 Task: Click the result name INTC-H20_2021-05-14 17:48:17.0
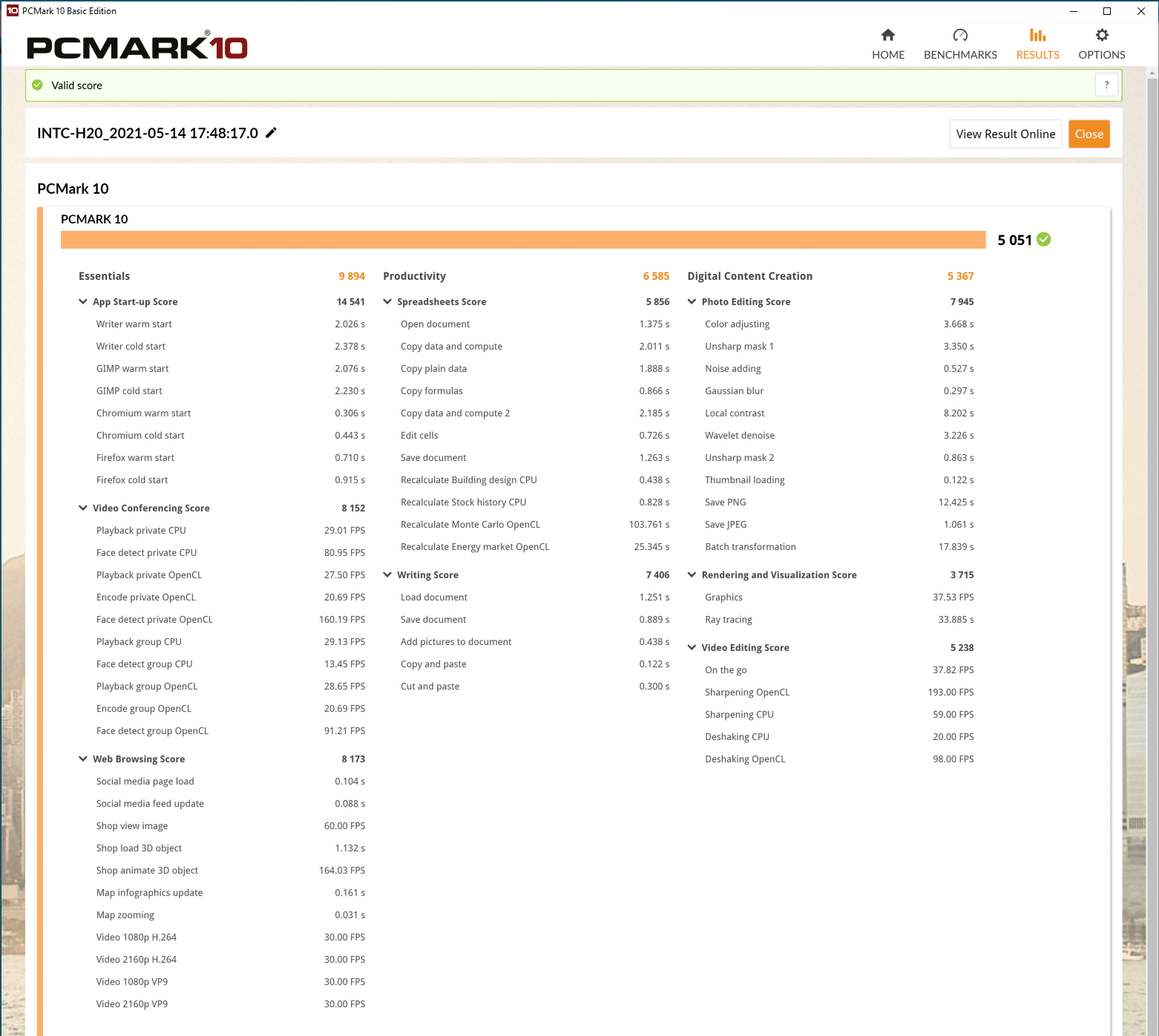point(148,133)
